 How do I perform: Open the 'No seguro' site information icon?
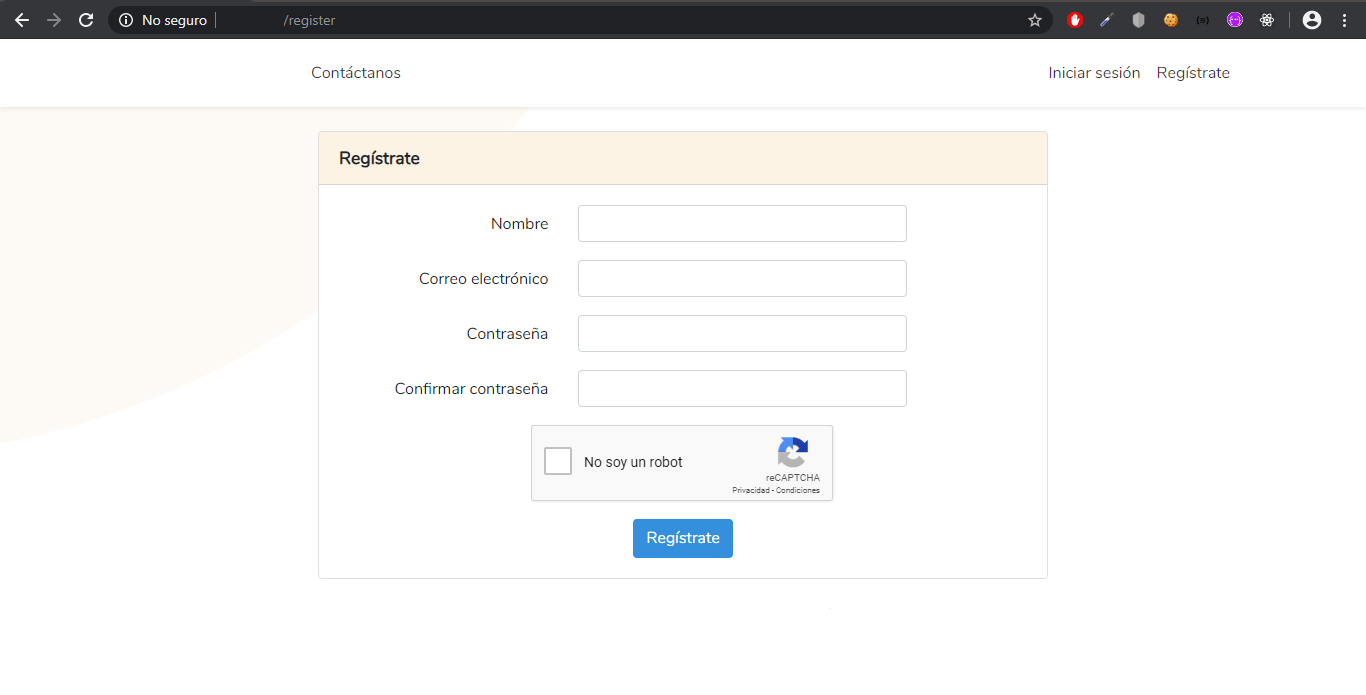(126, 20)
